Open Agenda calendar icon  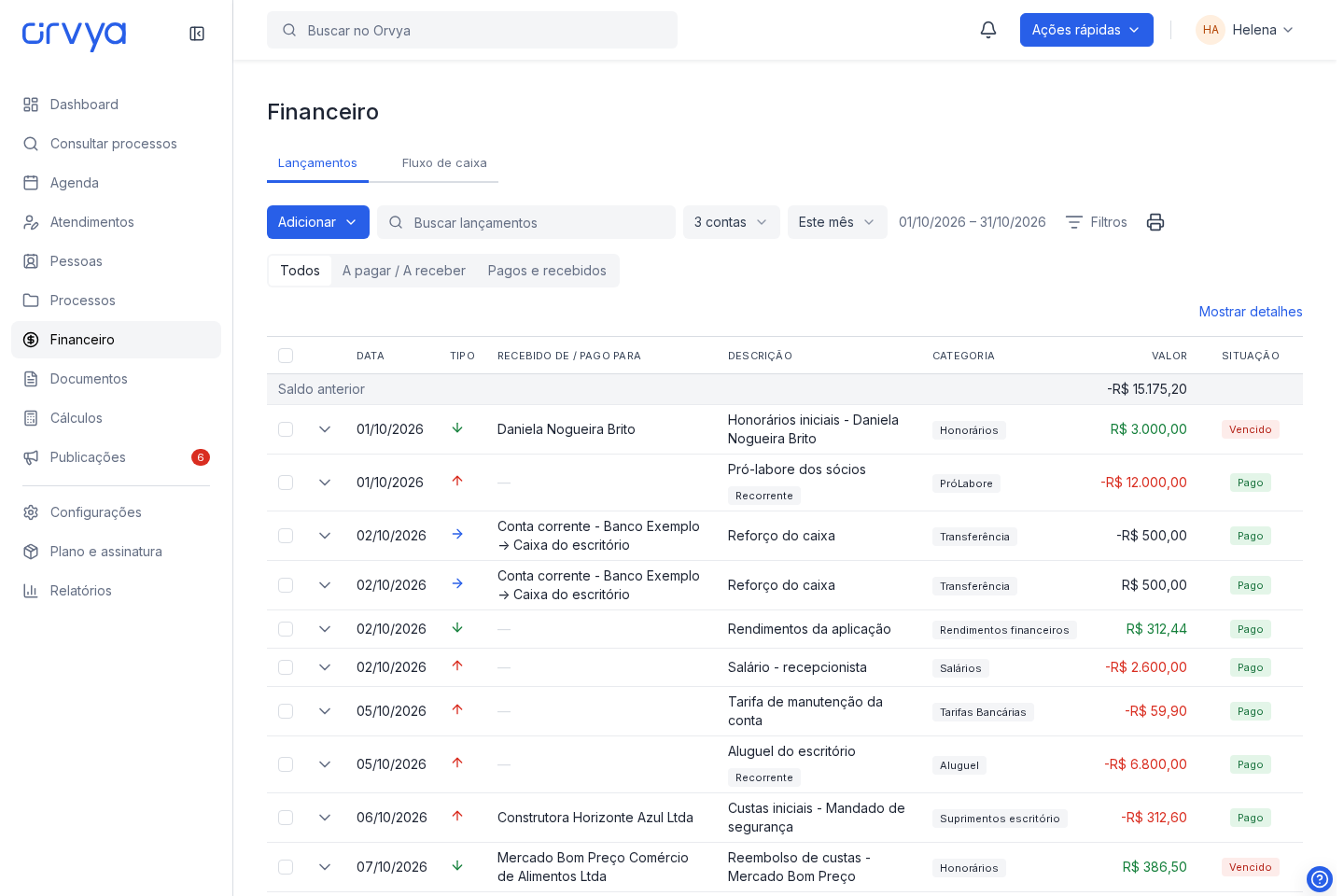pyautogui.click(x=31, y=183)
